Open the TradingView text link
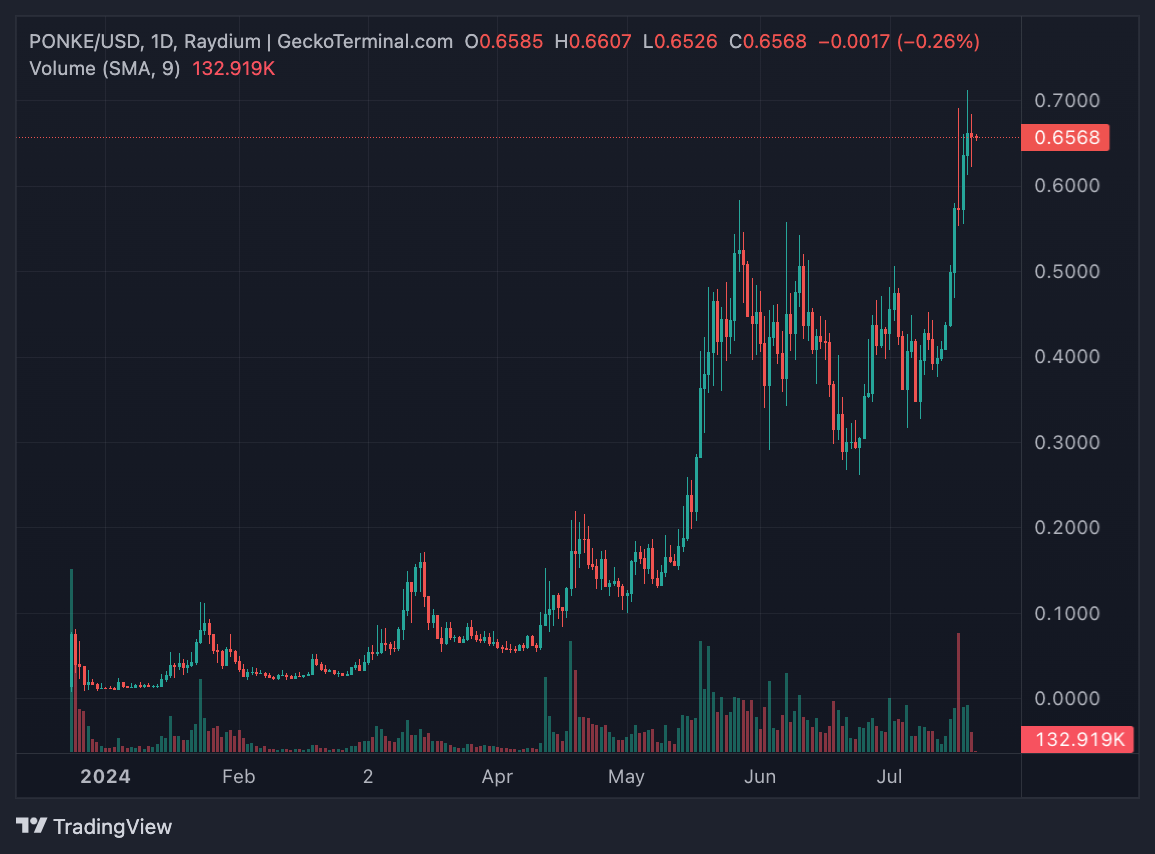 coord(113,827)
